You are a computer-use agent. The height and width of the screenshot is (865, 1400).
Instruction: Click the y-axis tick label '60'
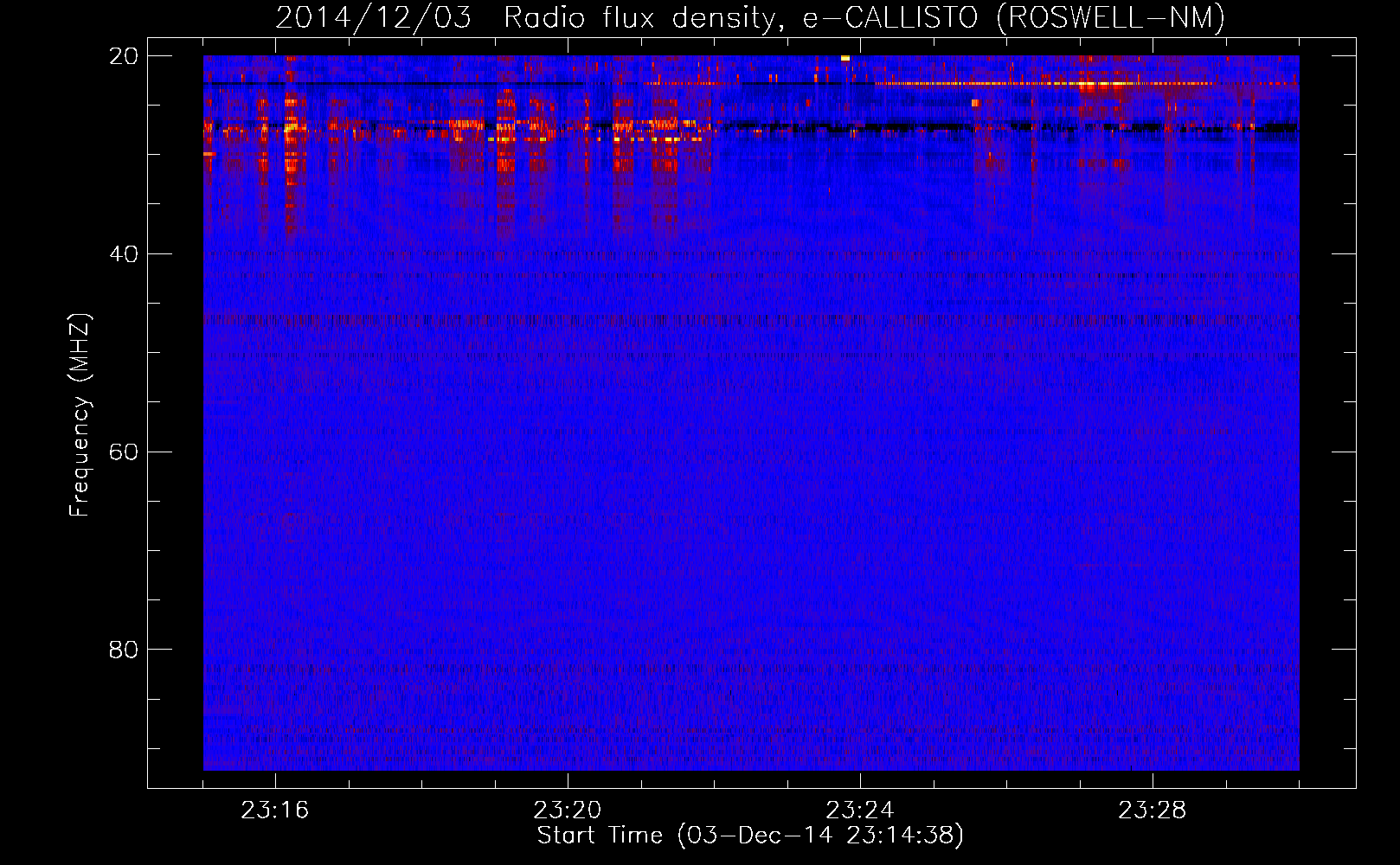(x=124, y=452)
